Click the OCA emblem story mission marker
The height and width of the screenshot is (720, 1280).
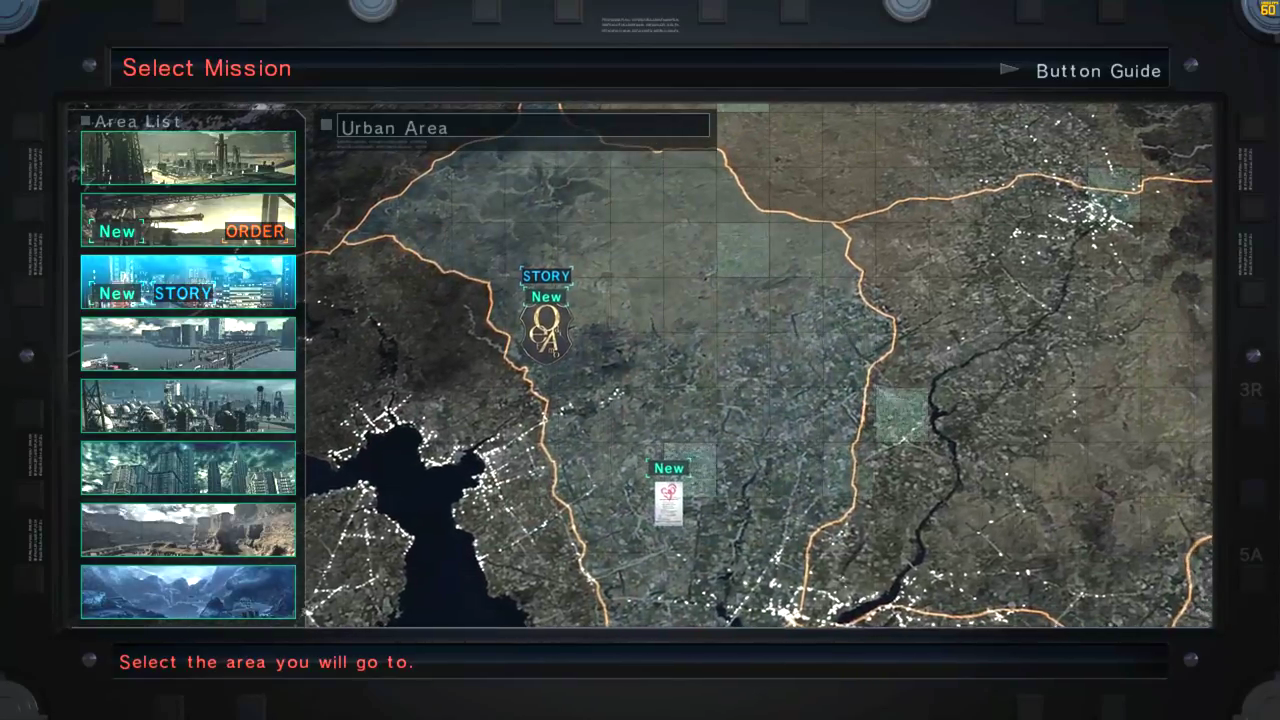point(546,333)
